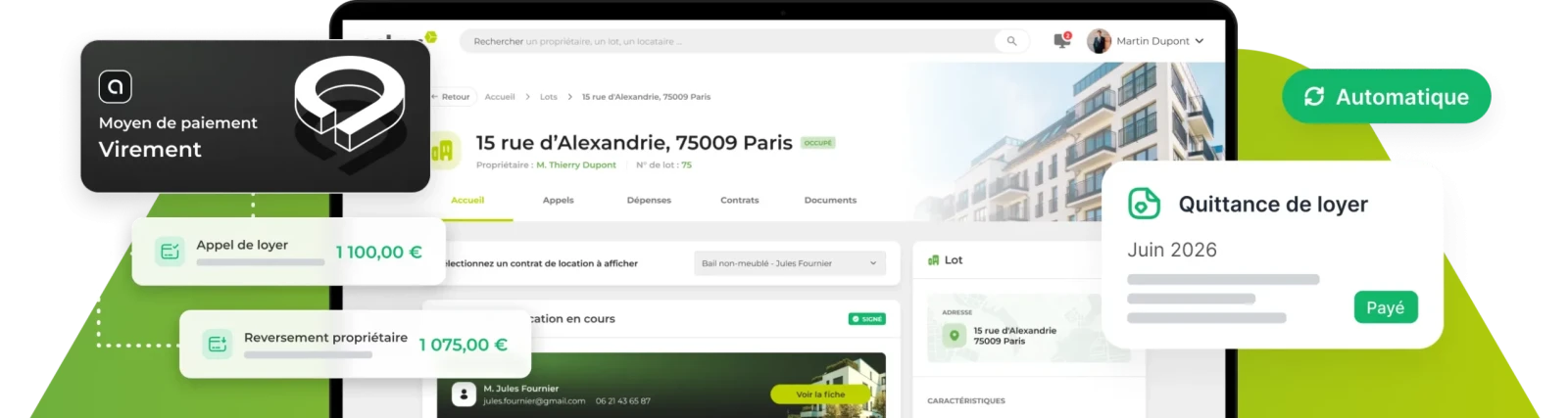Image resolution: width=1568 pixels, height=418 pixels.
Task: Click the "Juin 2026" receipt date
Action: click(x=1172, y=250)
